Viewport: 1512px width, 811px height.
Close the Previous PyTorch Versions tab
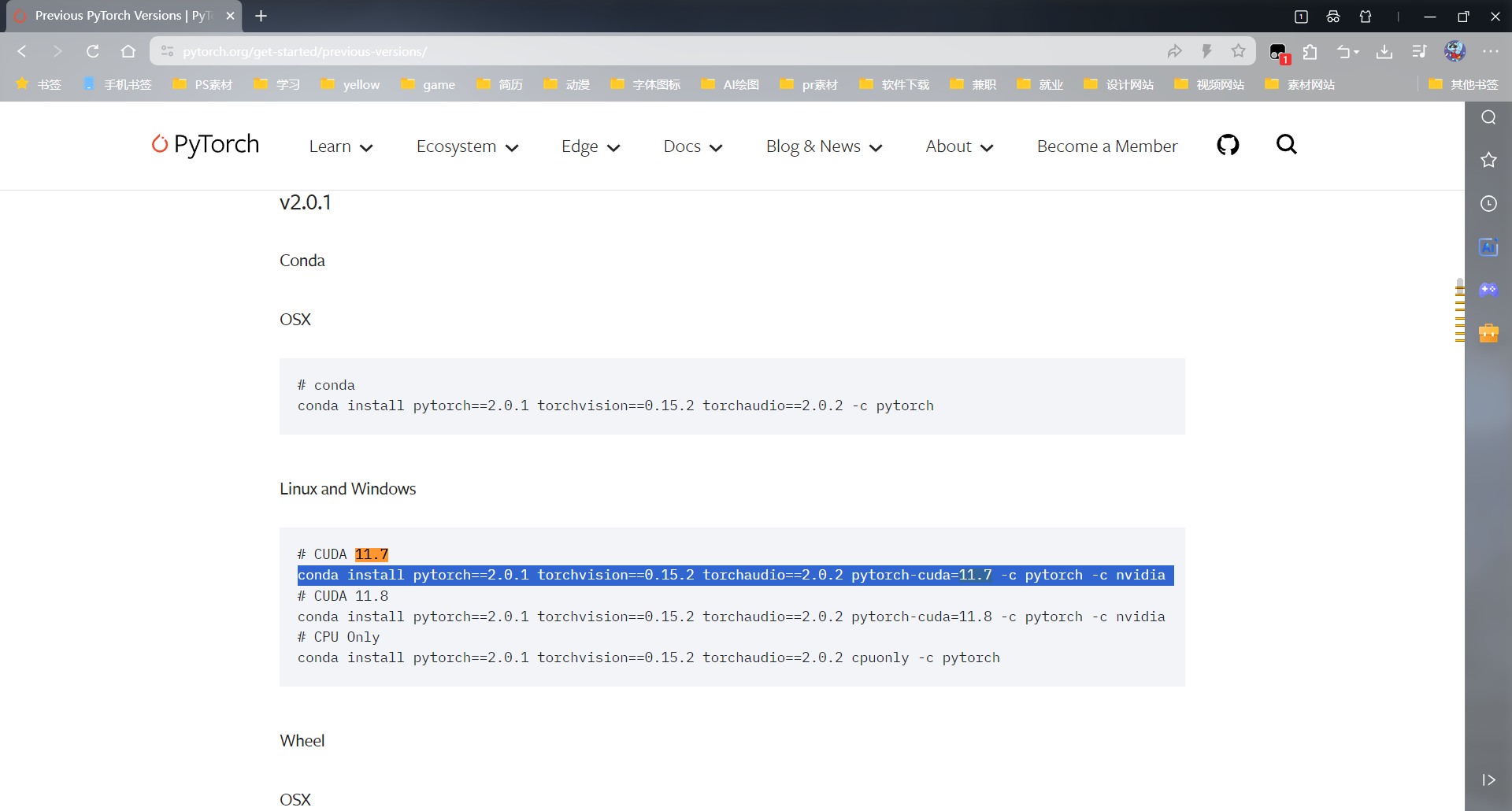tap(230, 16)
